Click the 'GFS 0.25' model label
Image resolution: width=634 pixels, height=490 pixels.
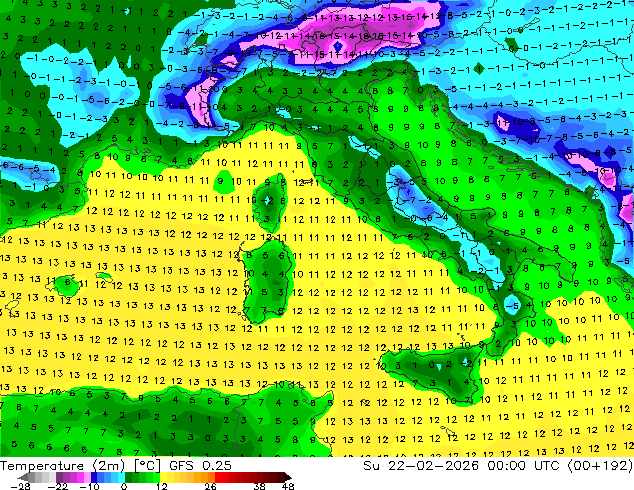click(200, 466)
